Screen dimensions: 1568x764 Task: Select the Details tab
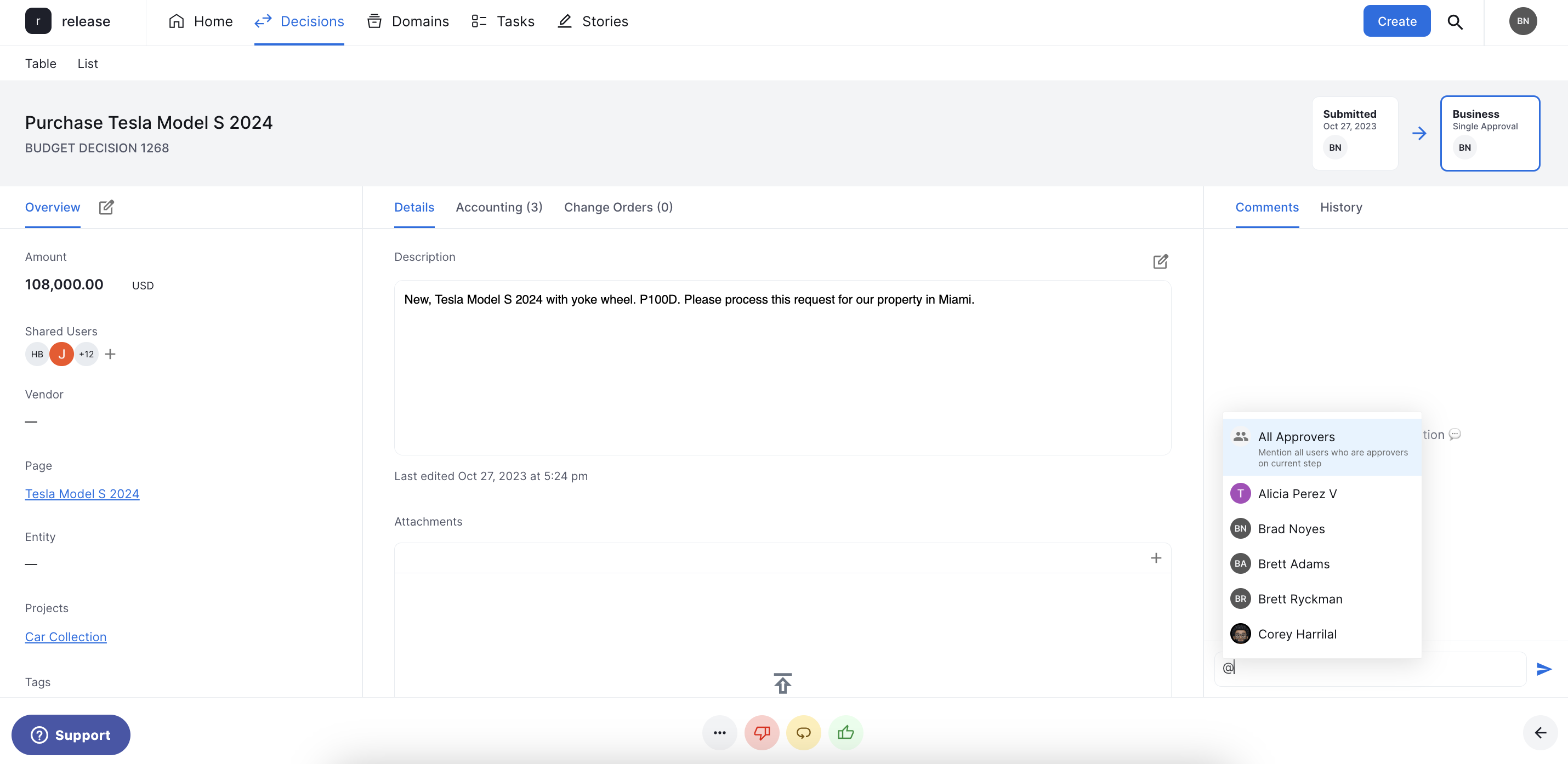[x=414, y=207]
